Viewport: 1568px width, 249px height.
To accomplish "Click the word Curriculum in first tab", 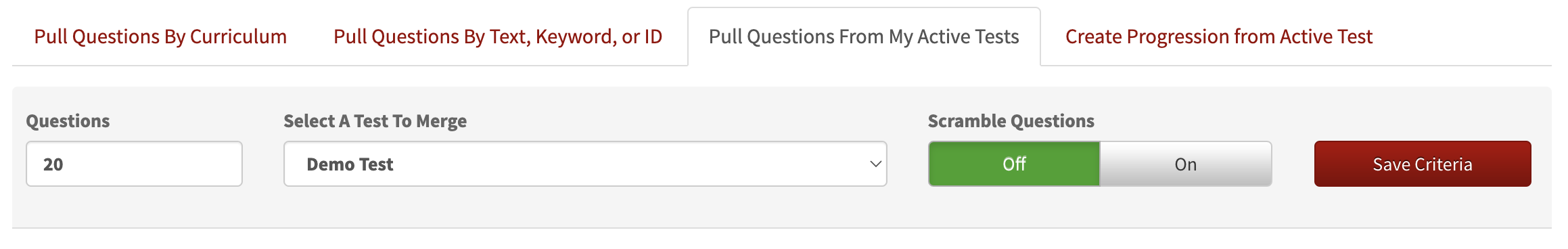I will pos(238,37).
